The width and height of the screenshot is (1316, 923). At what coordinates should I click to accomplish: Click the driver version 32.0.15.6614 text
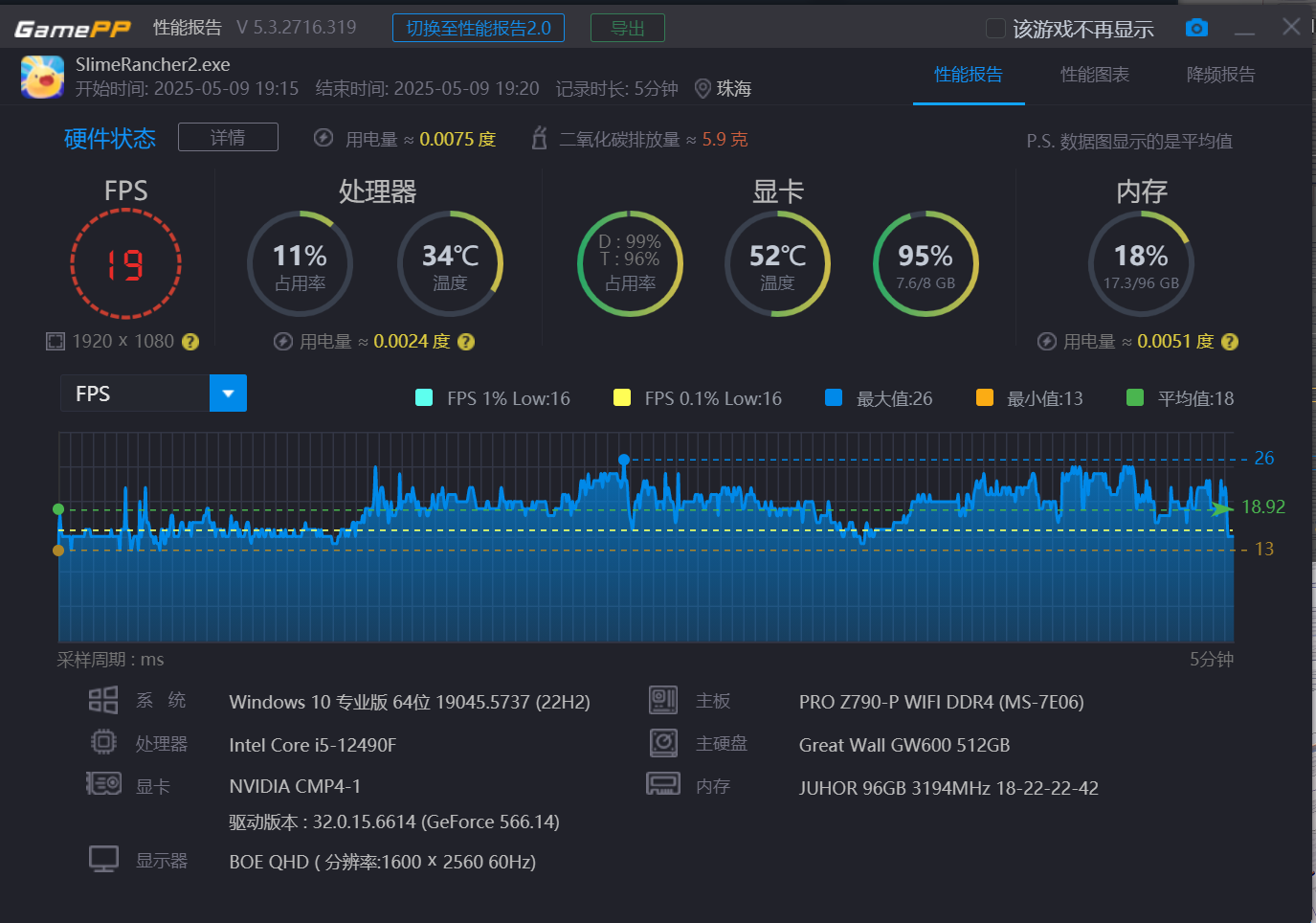[x=394, y=822]
